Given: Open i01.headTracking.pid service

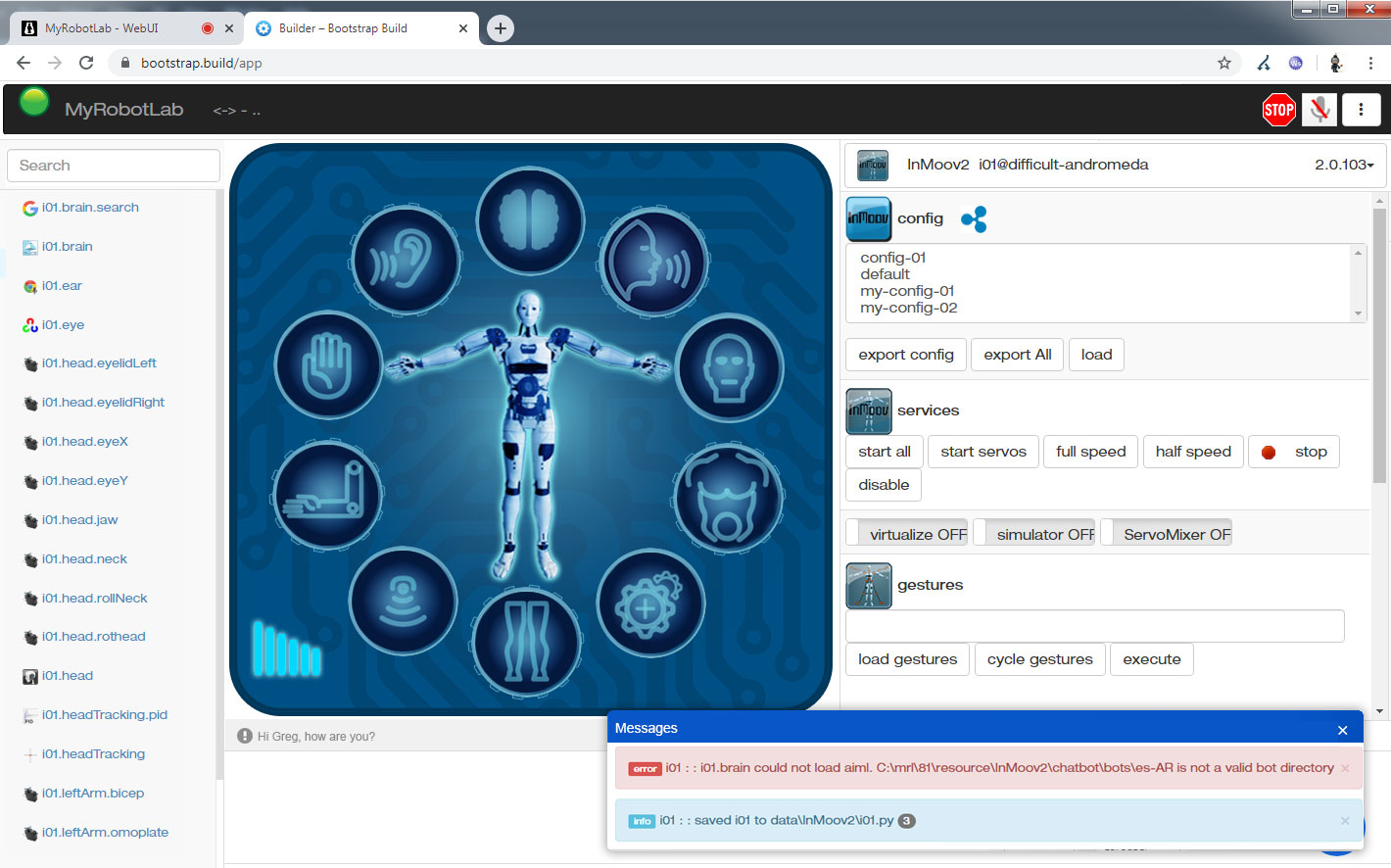Looking at the screenshot, I should point(104,715).
